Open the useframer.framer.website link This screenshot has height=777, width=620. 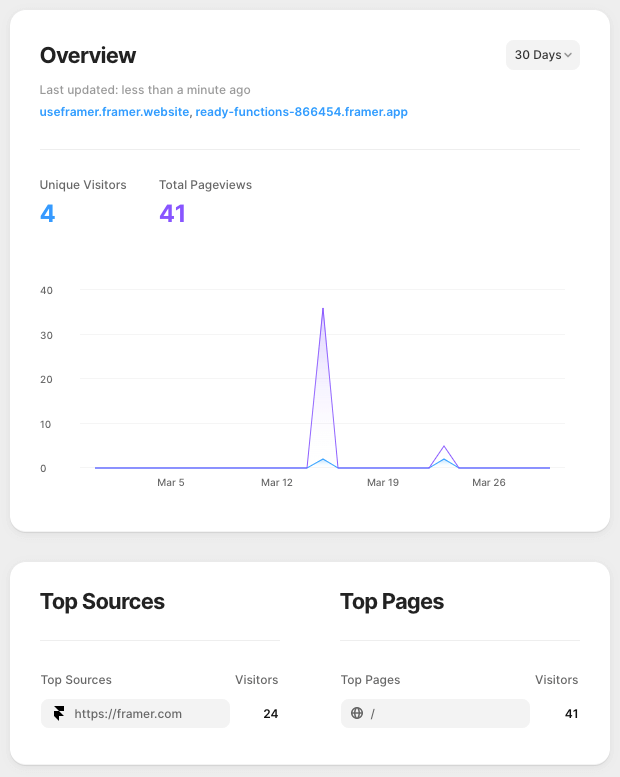pos(114,112)
